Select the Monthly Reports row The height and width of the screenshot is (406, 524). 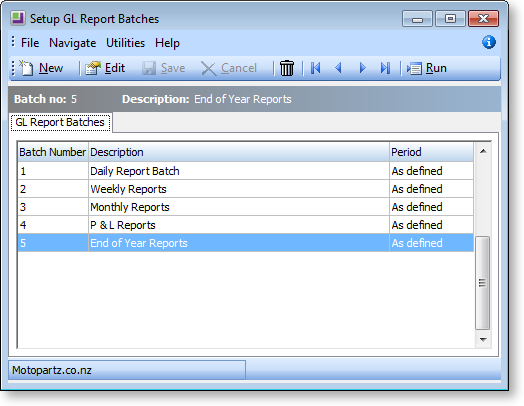click(246, 207)
